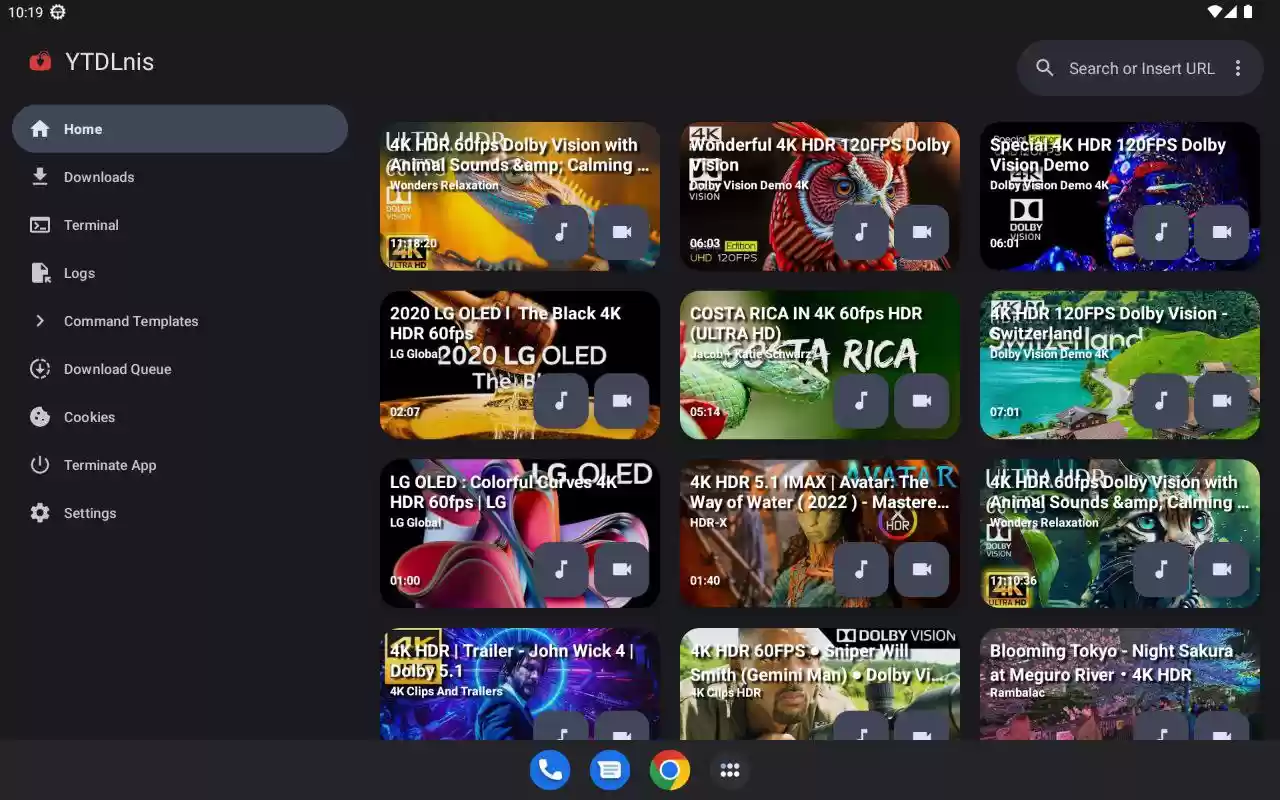Download audio for COSTA RICA 4K video
The height and width of the screenshot is (800, 1280).
tap(861, 401)
